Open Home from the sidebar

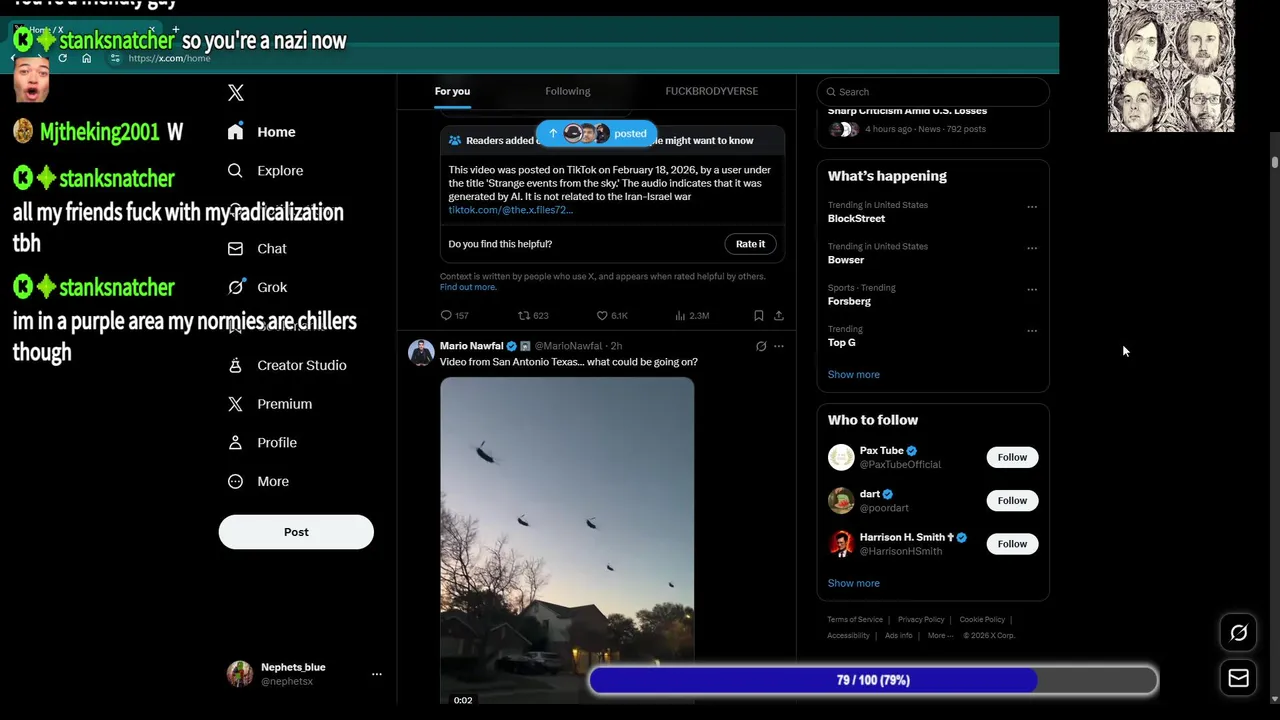[x=262, y=132]
